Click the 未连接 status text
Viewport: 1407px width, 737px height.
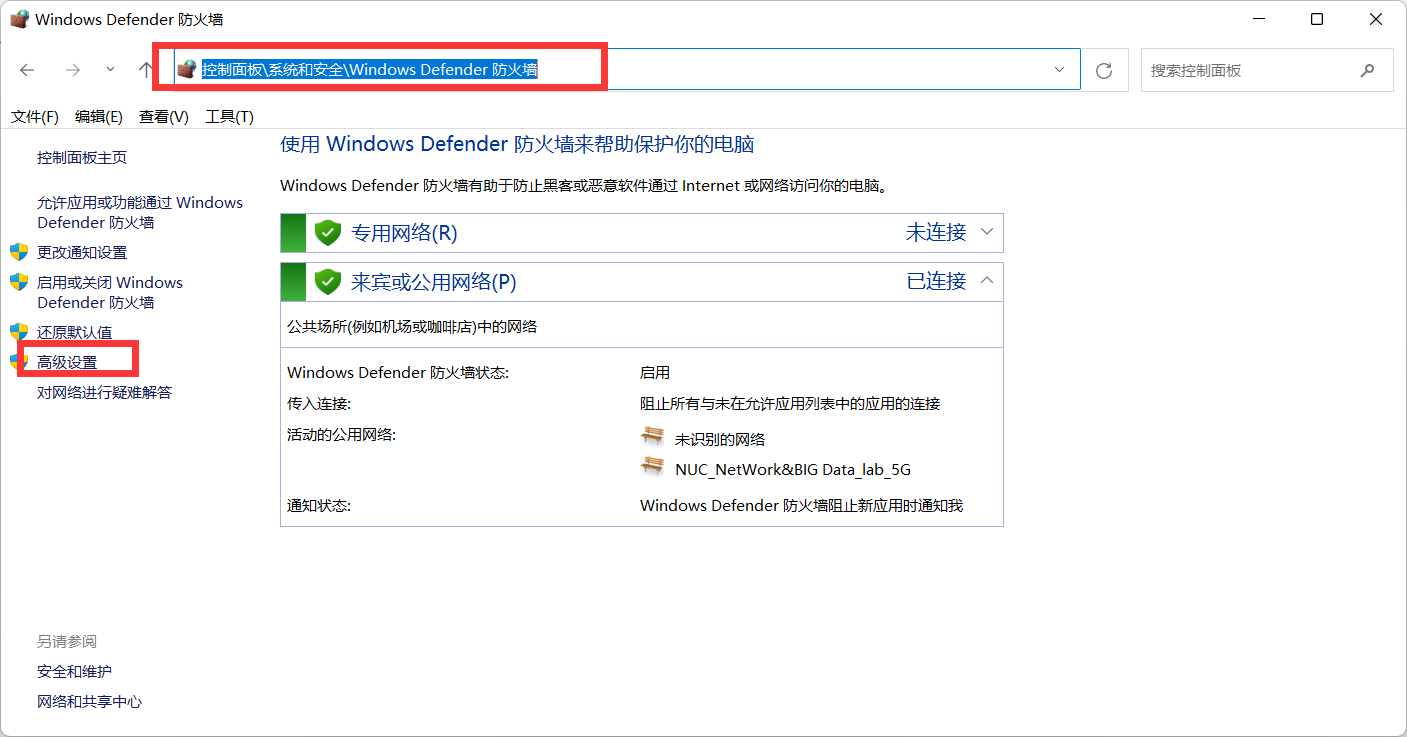936,232
